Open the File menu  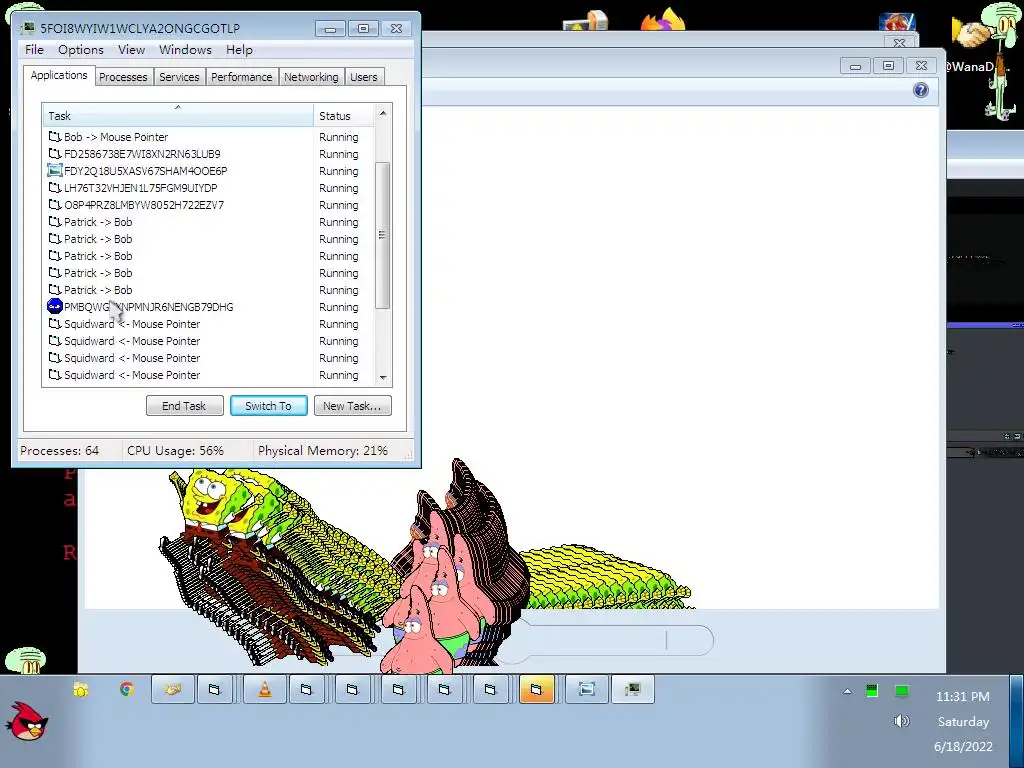pos(34,50)
